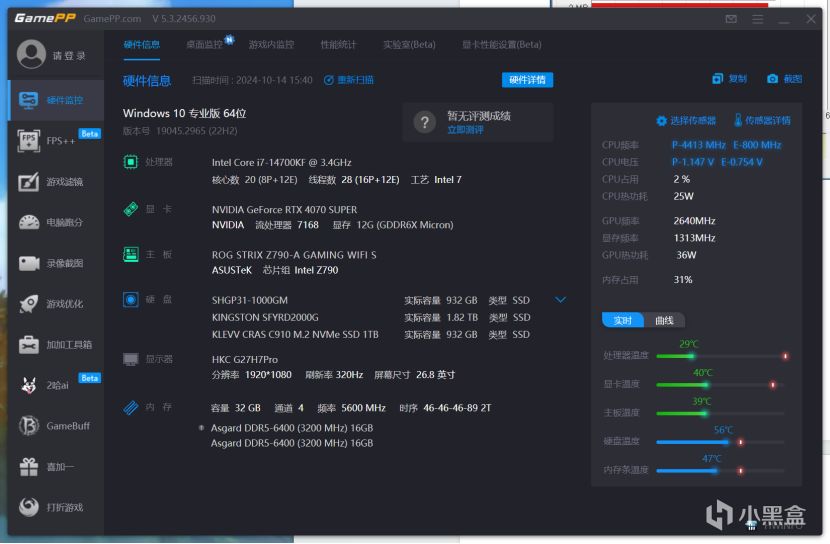Click the 显卡温度 40℃ bar
Viewport: 830px width, 544px height.
point(722,385)
